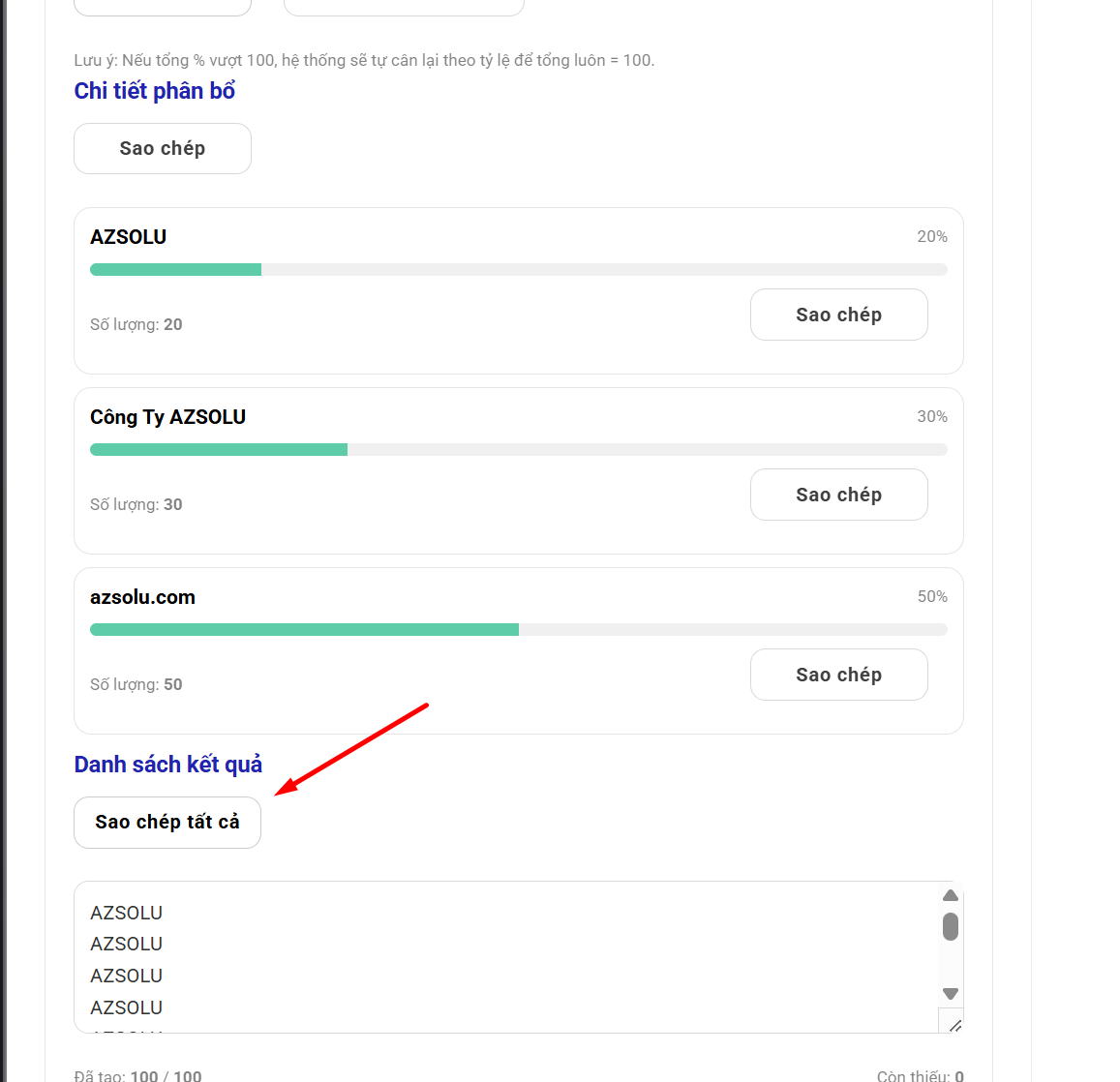The width and height of the screenshot is (1120, 1082).
Task: Copy the azsolu.com card results
Action: click(838, 675)
